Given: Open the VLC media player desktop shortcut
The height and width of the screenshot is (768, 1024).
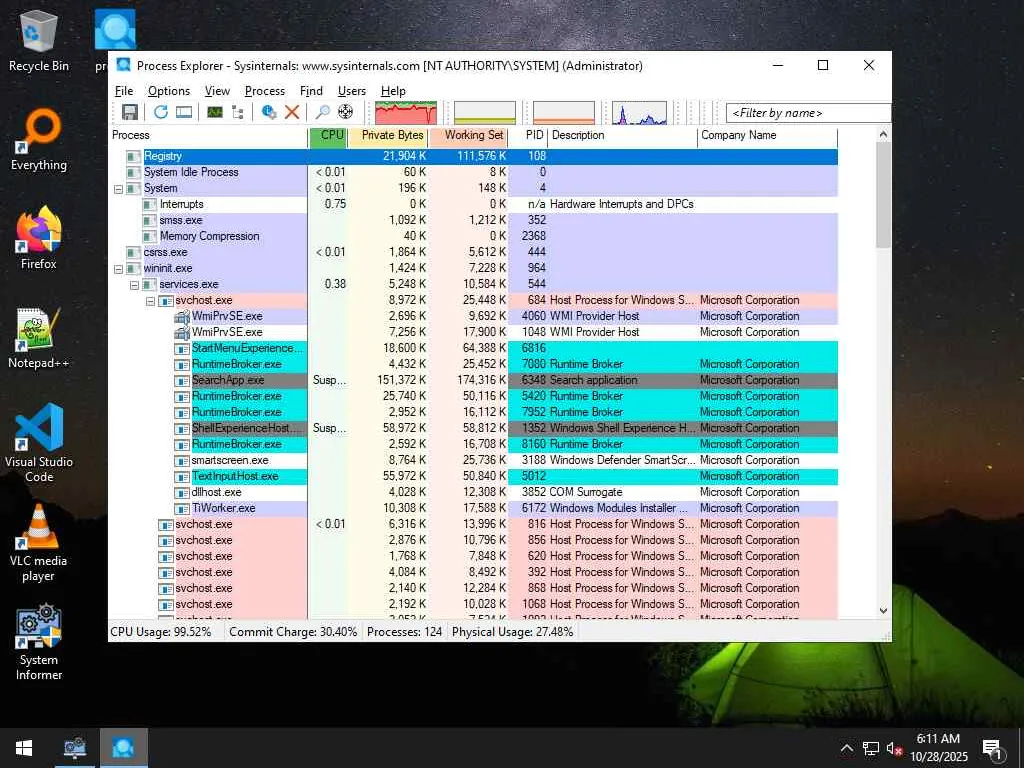Looking at the screenshot, I should pos(39,543).
